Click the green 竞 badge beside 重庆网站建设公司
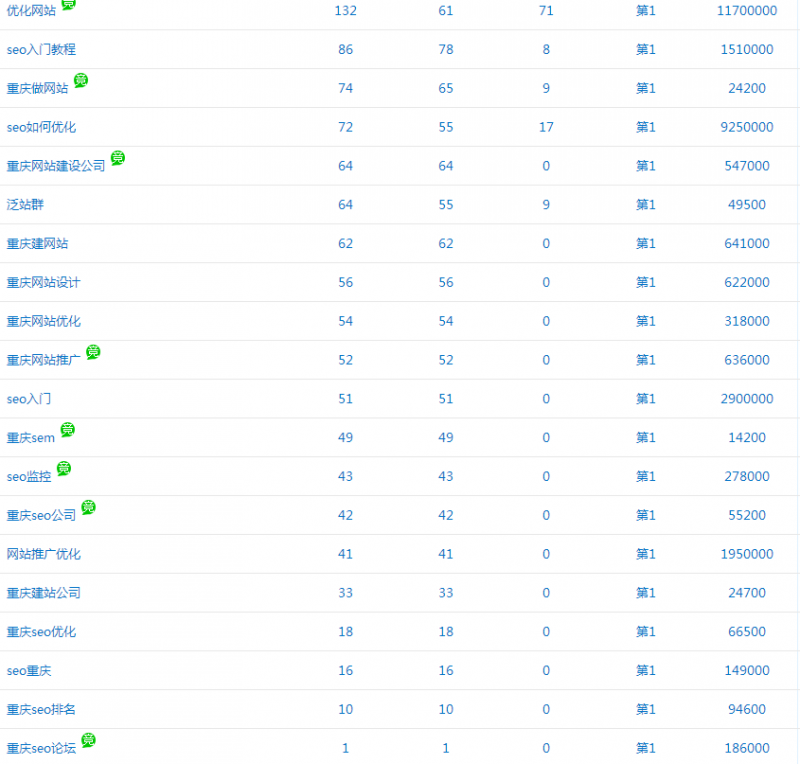This screenshot has height=764, width=800. click(118, 158)
